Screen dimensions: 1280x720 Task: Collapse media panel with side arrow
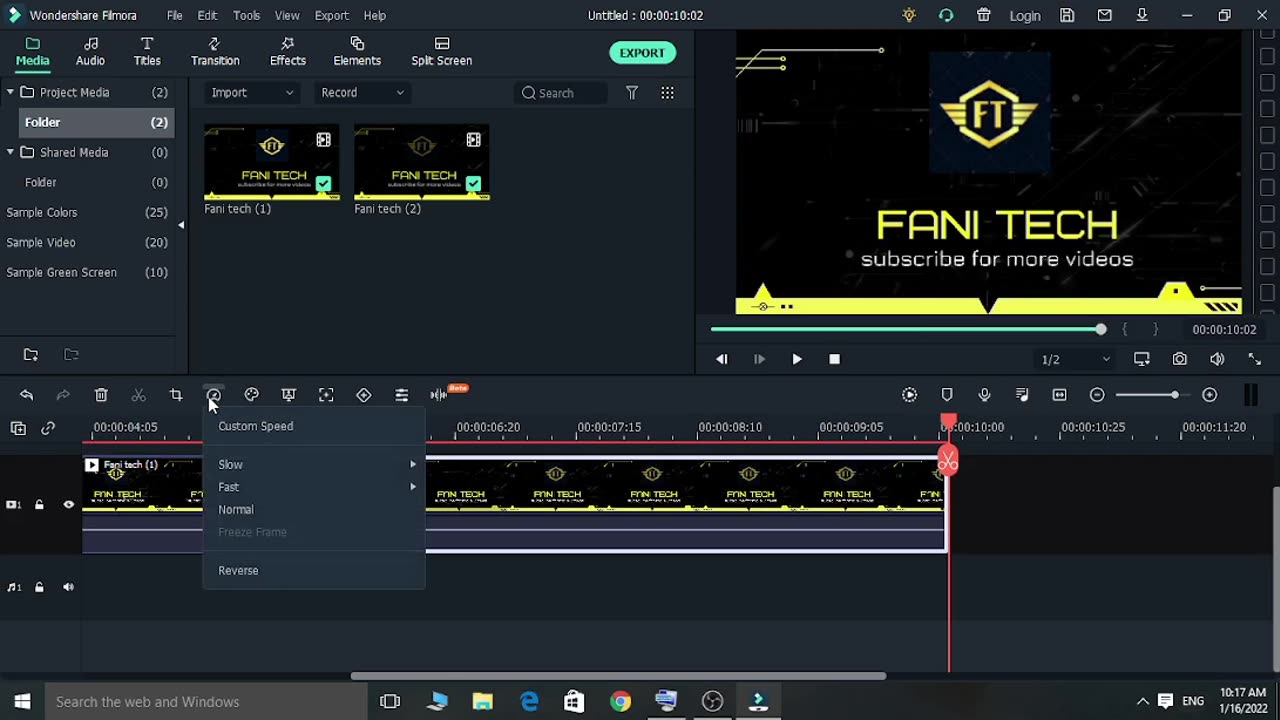(x=181, y=225)
